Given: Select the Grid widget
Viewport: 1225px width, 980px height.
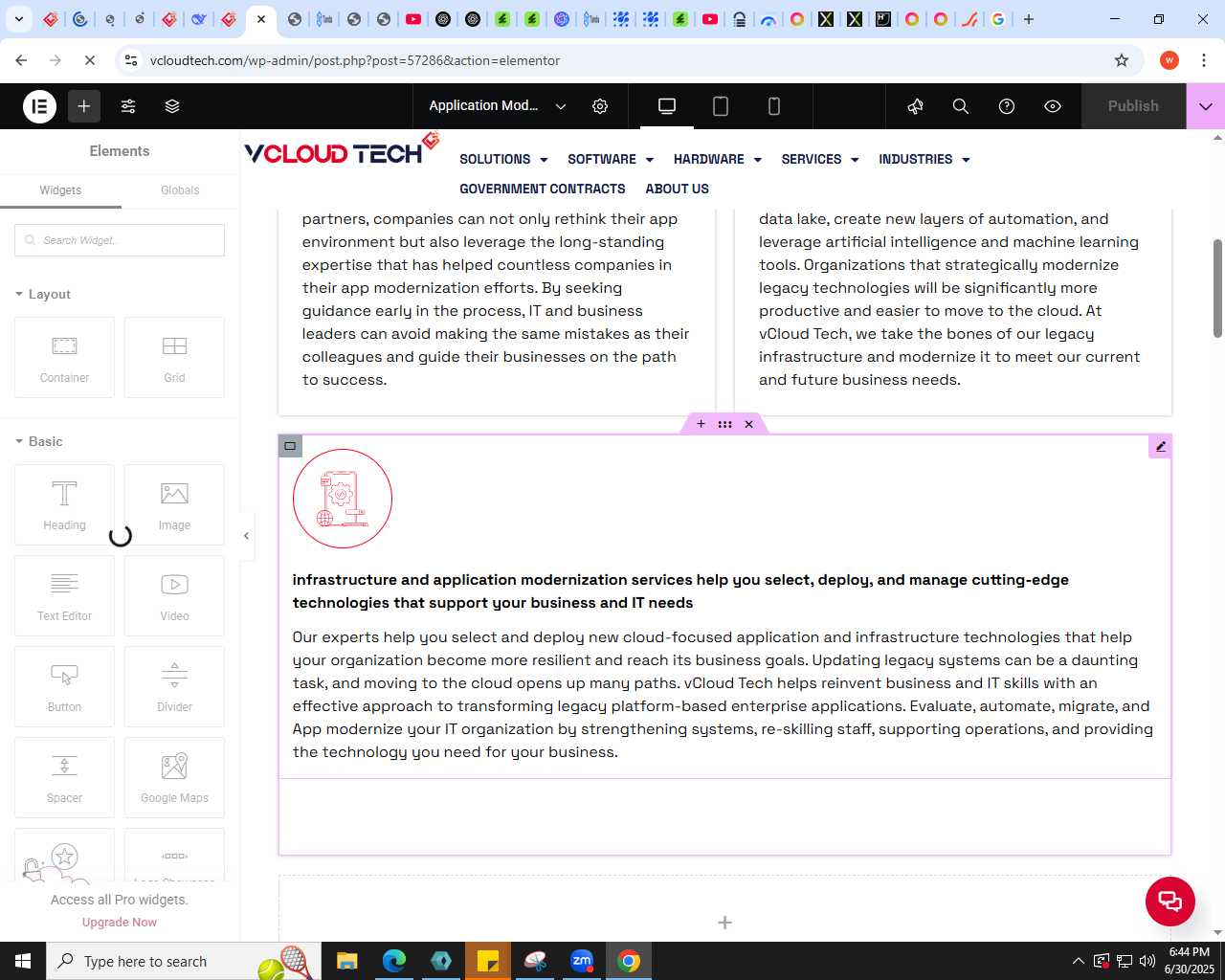Looking at the screenshot, I should coord(174,357).
